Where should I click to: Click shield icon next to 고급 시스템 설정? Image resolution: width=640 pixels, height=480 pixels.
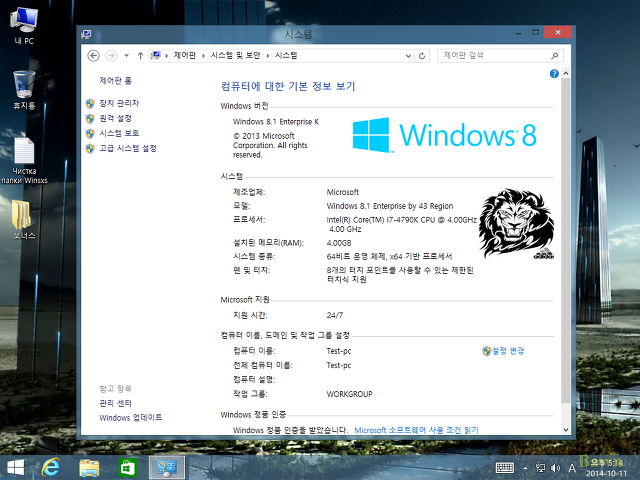pyautogui.click(x=90, y=149)
